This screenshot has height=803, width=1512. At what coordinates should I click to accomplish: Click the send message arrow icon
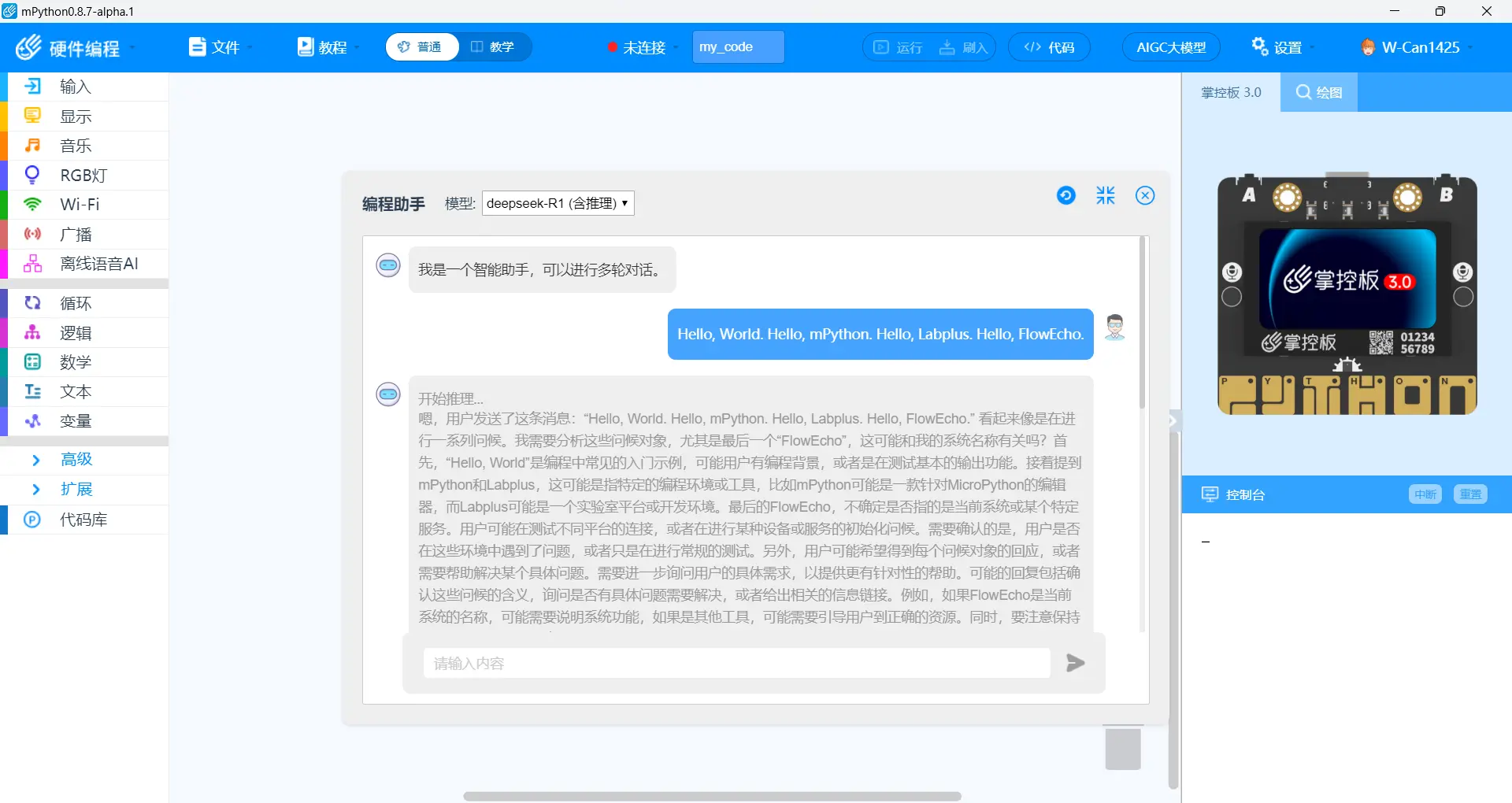tap(1075, 663)
